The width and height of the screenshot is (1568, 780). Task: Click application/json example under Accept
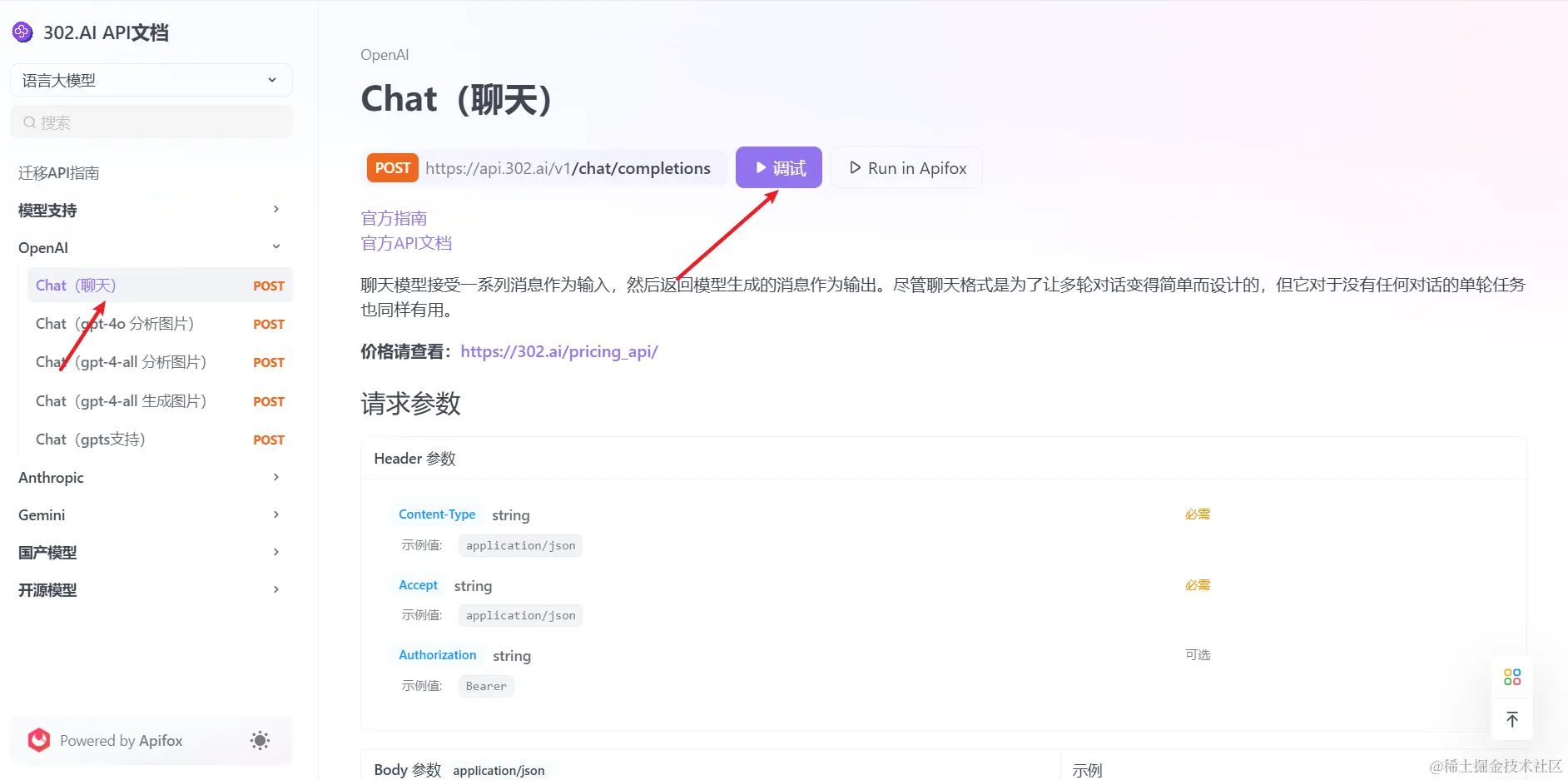point(521,616)
